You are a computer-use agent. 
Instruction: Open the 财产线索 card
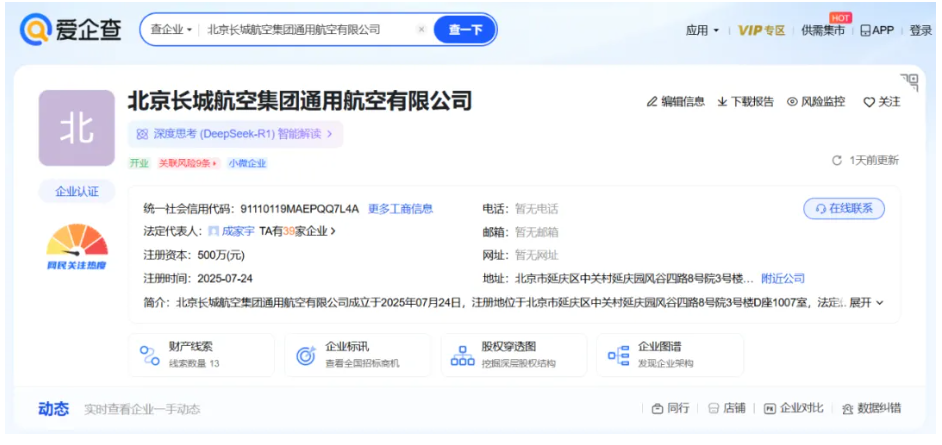tap(201, 354)
